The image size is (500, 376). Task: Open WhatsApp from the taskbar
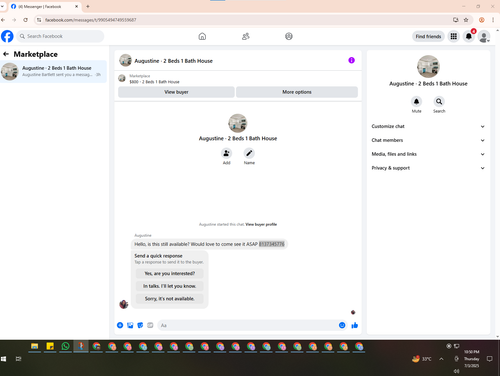tap(65, 346)
